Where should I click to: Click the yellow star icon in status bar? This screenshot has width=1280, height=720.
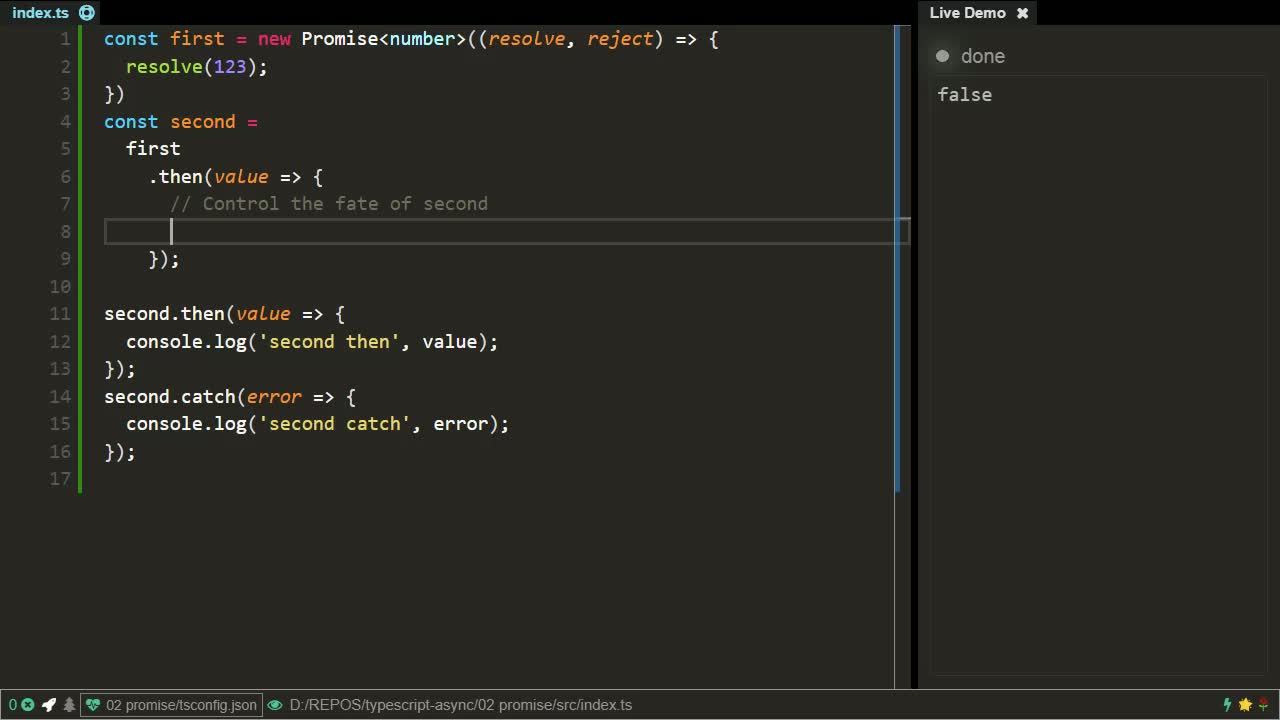pos(1245,705)
